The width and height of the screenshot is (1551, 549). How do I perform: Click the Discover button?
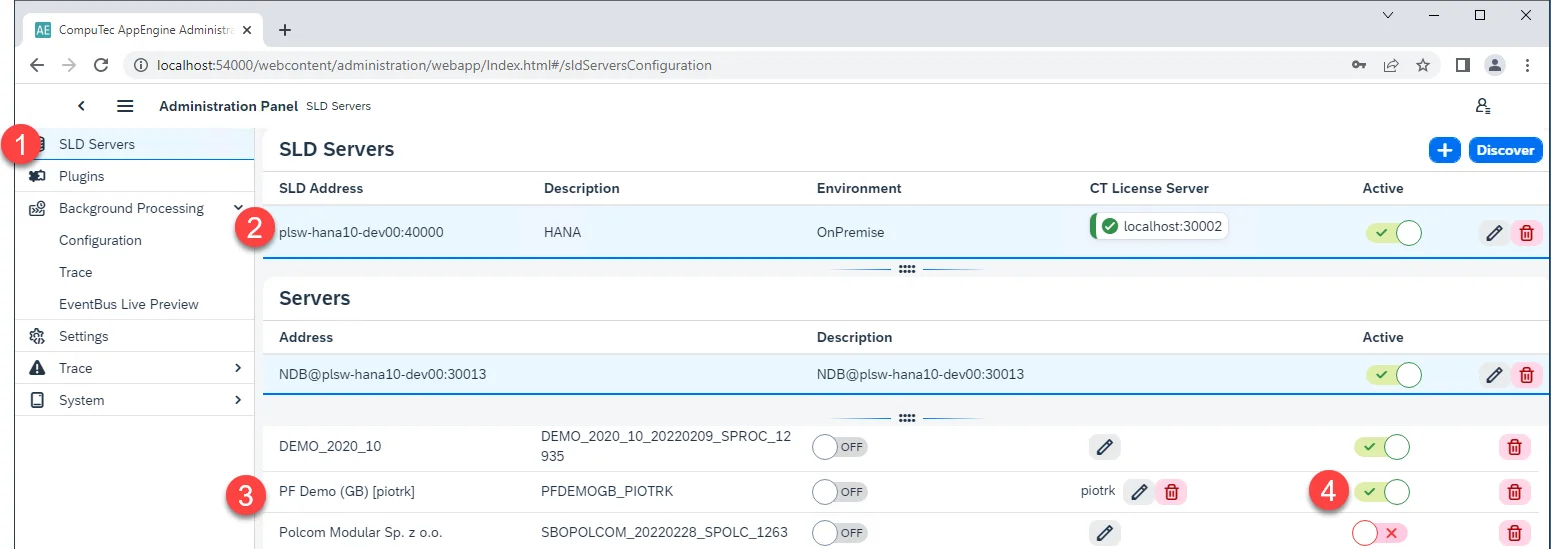pyautogui.click(x=1505, y=150)
